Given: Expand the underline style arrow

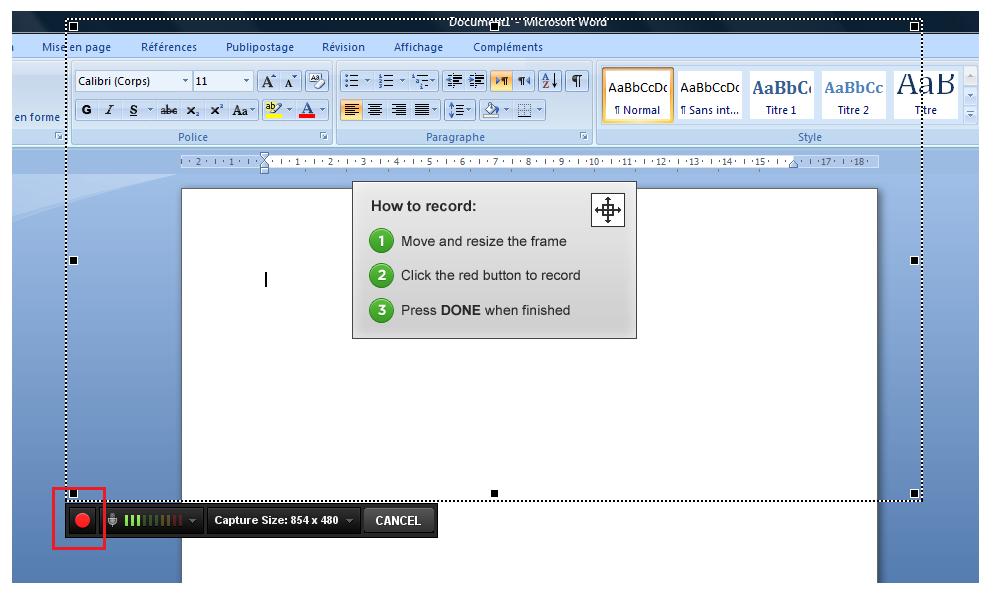Looking at the screenshot, I should click(150, 110).
